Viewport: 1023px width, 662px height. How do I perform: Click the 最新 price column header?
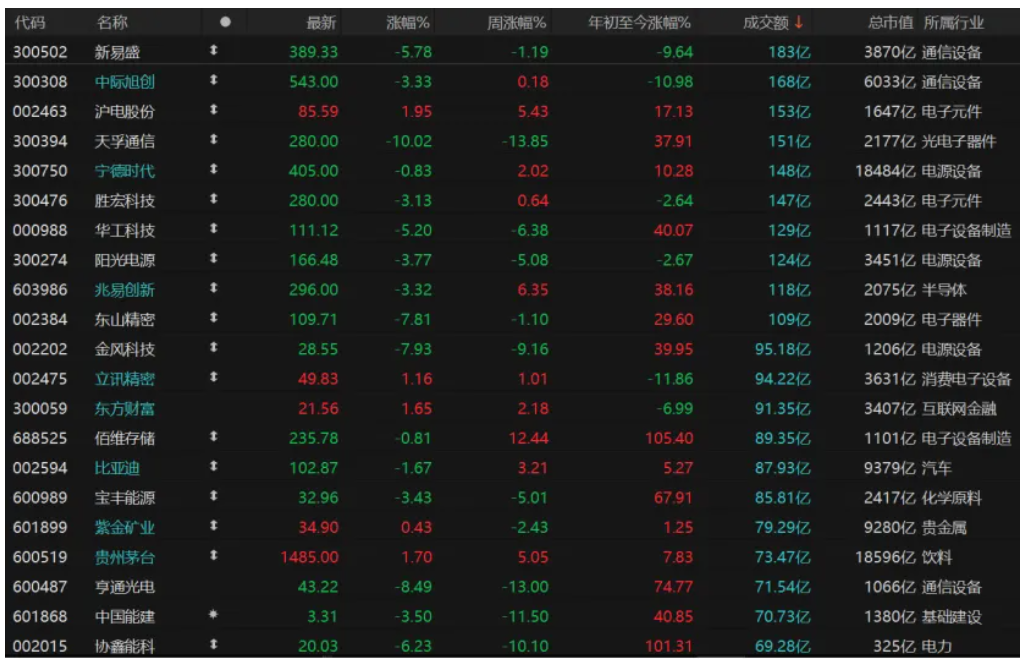tap(321, 22)
